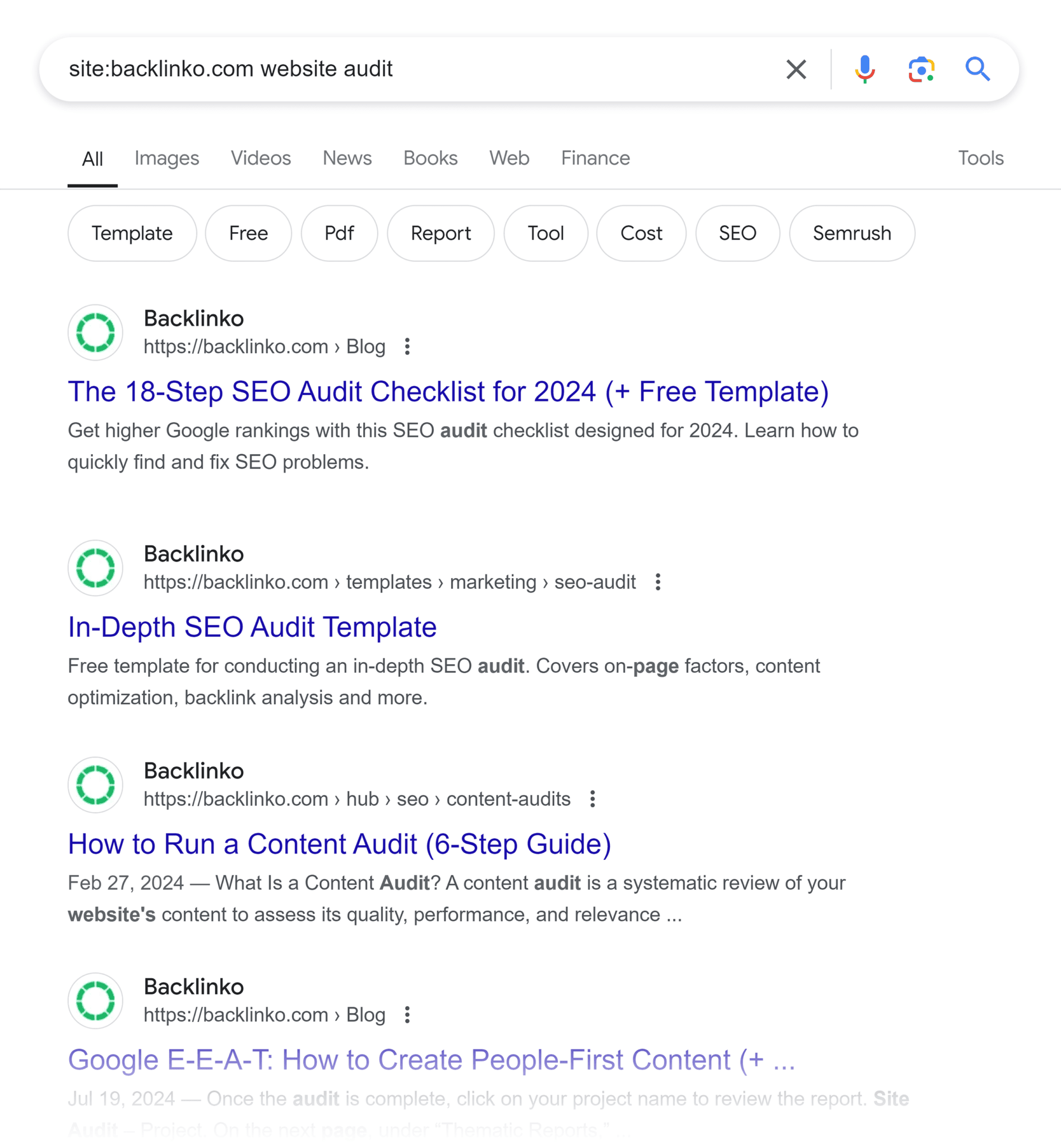The image size is (1061, 1148).
Task: Clear the search query with the X icon
Action: click(x=796, y=70)
